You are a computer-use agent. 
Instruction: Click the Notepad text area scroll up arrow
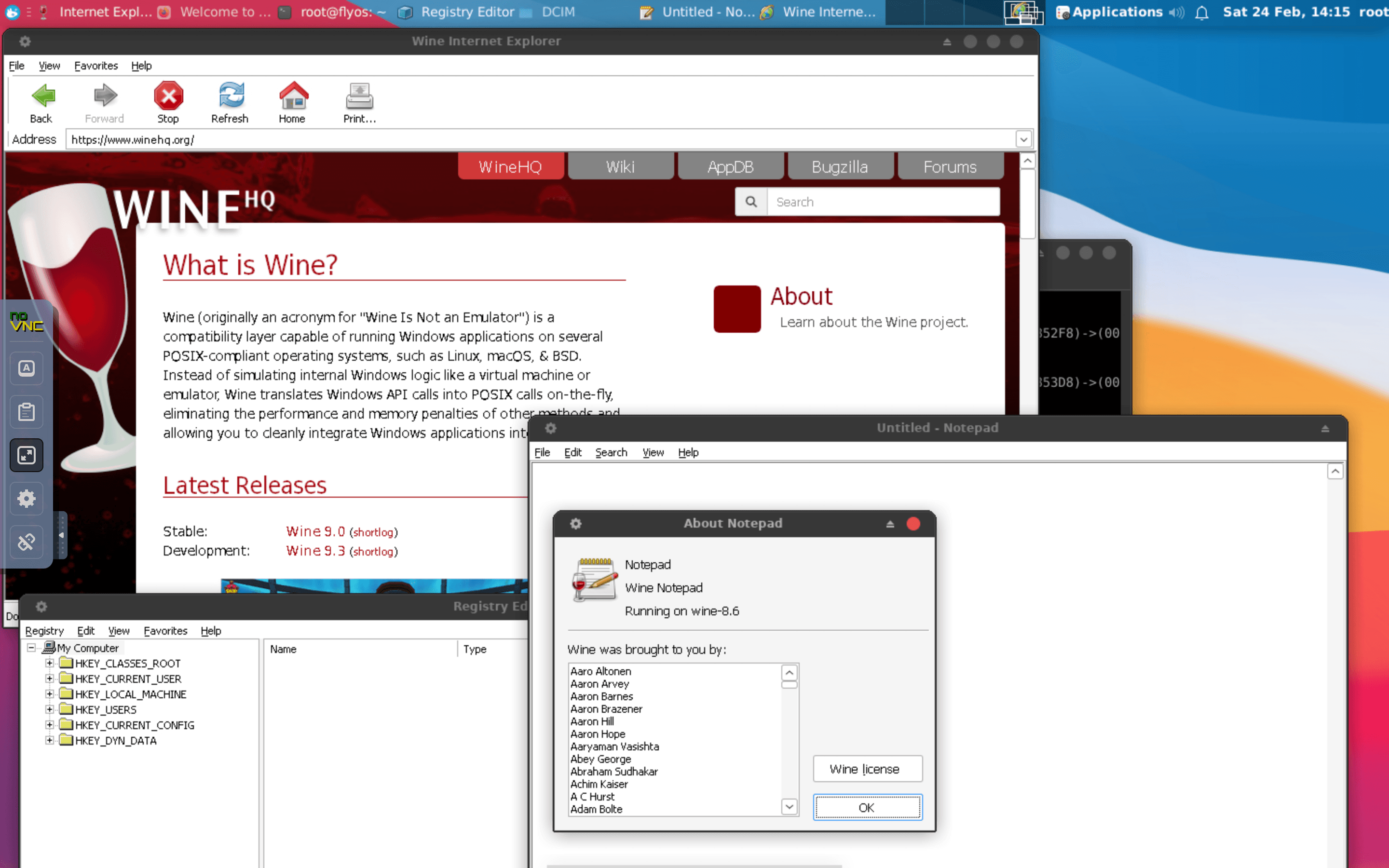1335,471
